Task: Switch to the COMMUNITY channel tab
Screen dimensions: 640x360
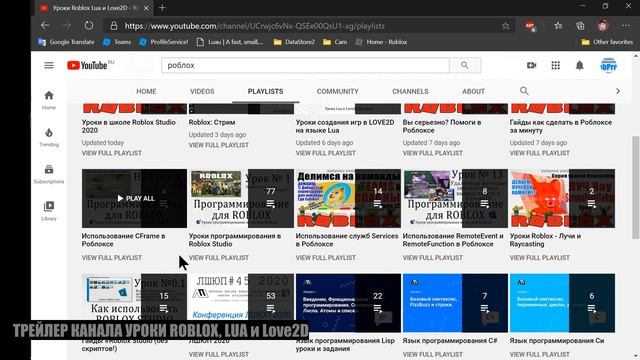Action: [338, 91]
